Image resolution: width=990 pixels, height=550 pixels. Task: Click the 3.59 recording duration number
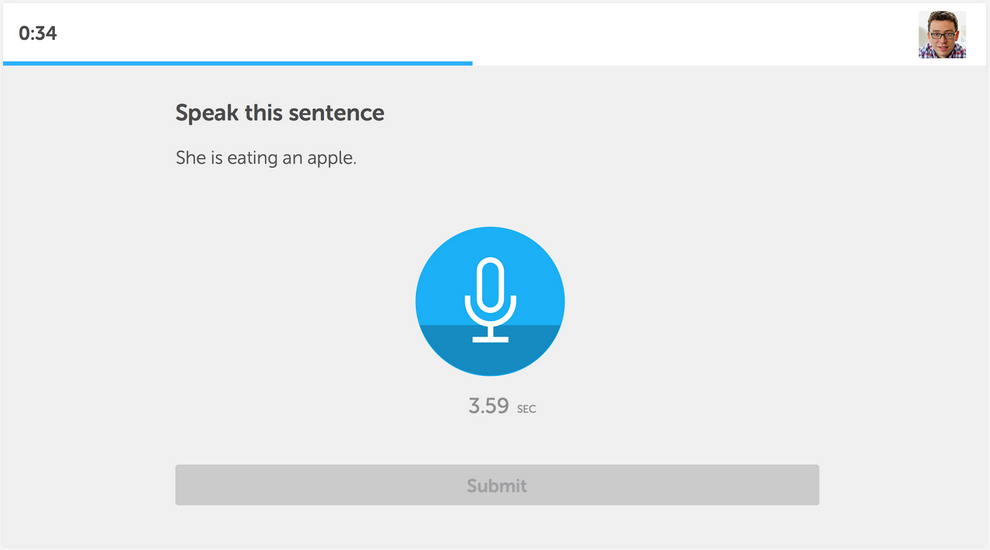(489, 406)
